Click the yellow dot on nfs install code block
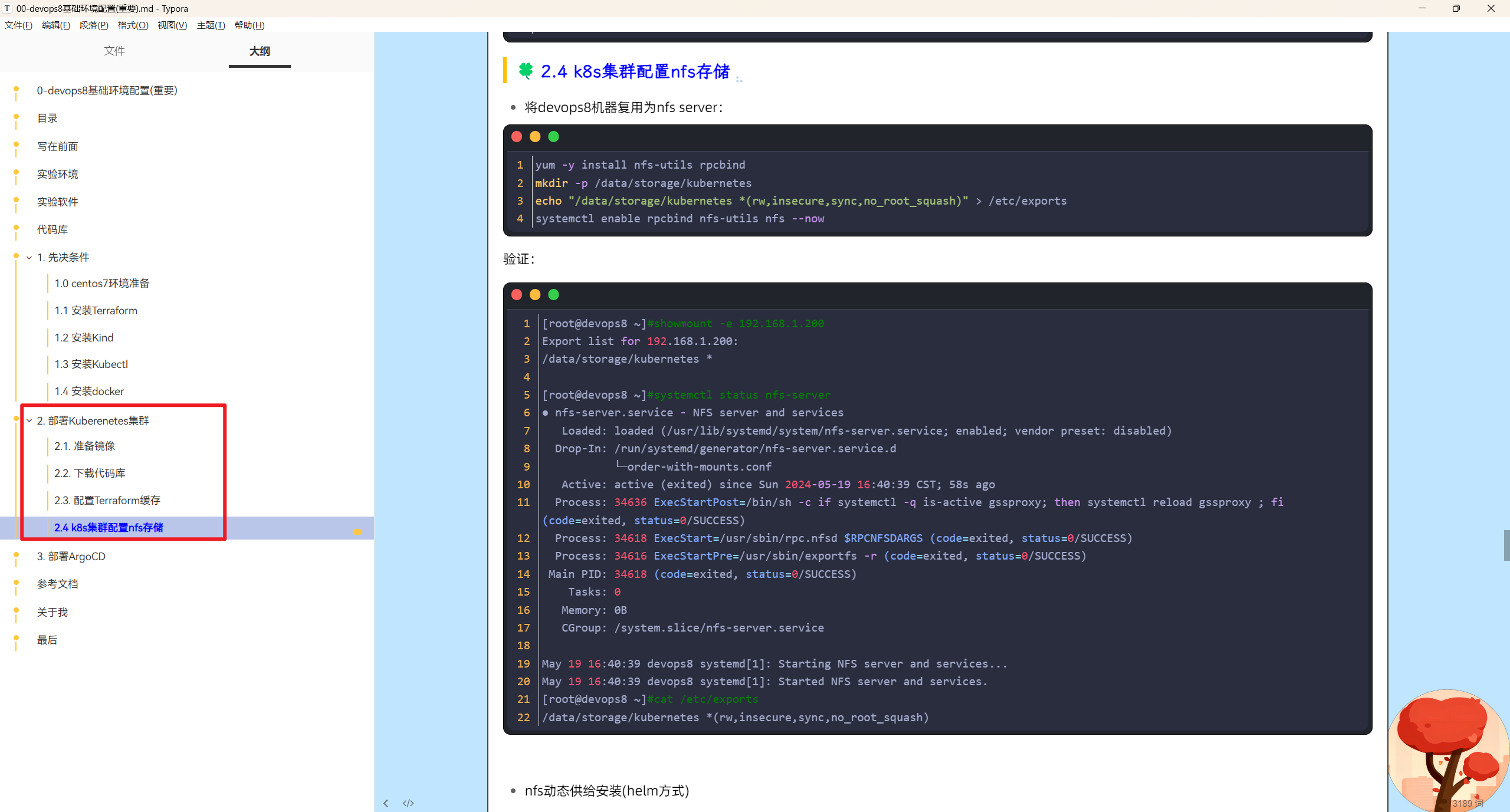The width and height of the screenshot is (1510, 812). click(x=535, y=137)
